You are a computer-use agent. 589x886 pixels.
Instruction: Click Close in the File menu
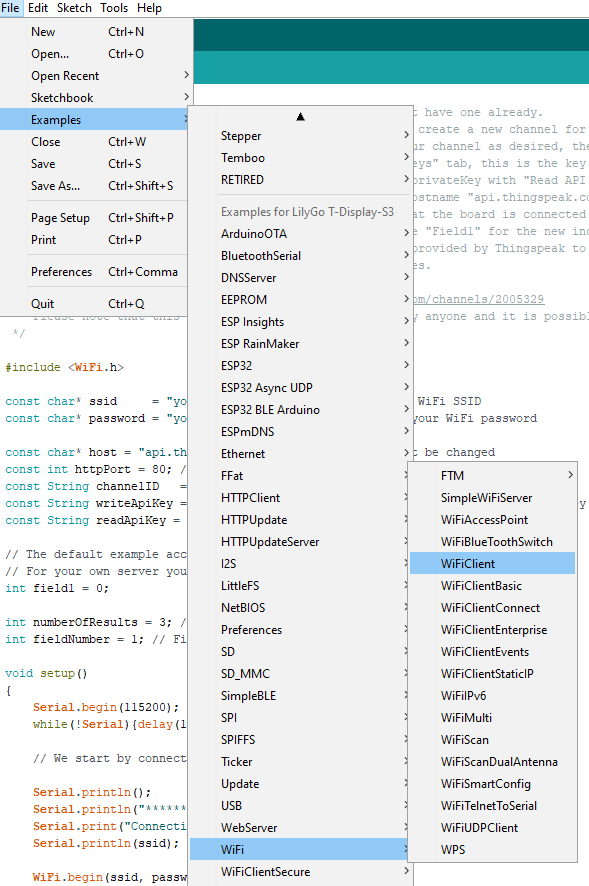(94, 142)
